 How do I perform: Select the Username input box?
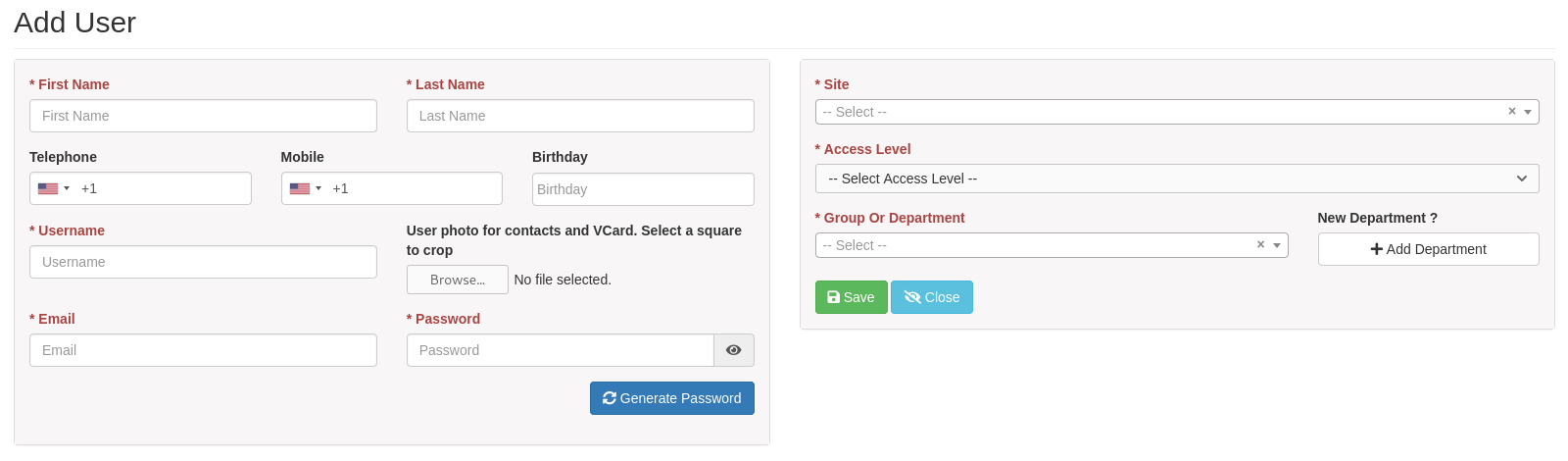203,262
